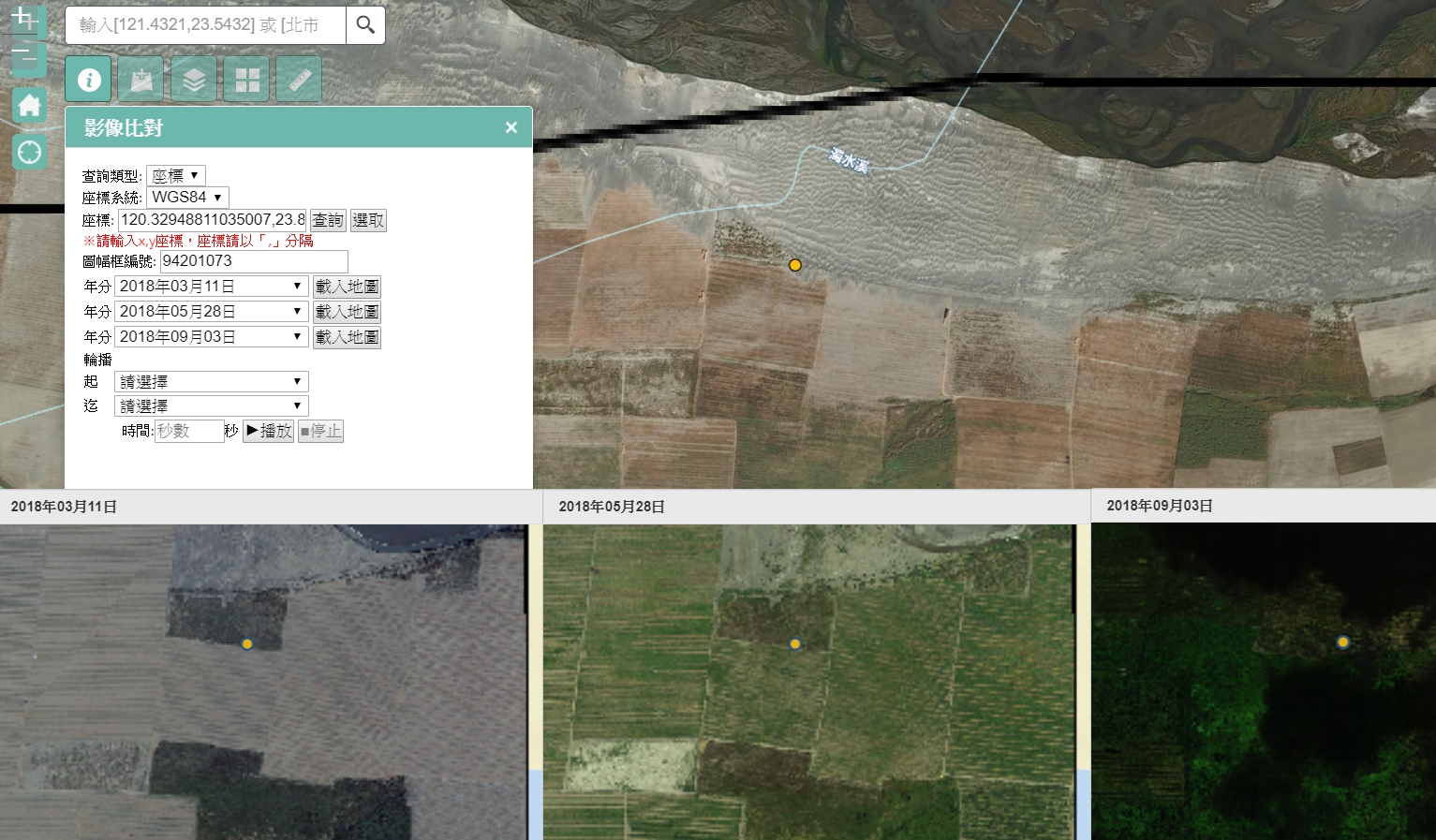Open the 查詢類型 dropdown

click(x=176, y=174)
